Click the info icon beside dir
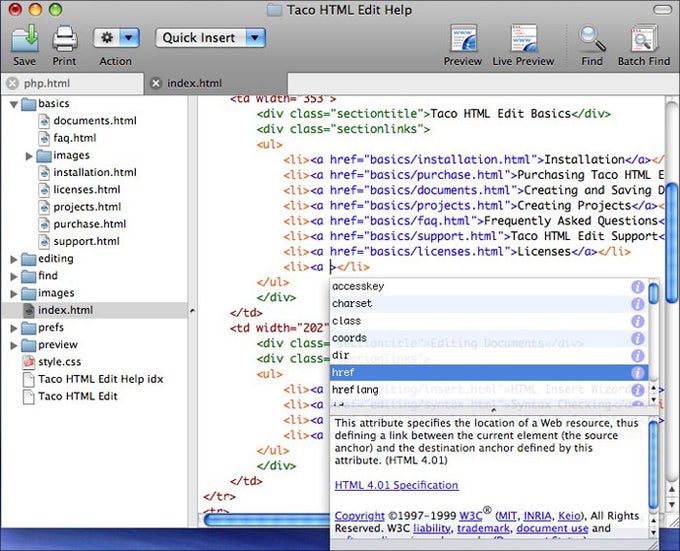This screenshot has width=680, height=551. point(637,356)
